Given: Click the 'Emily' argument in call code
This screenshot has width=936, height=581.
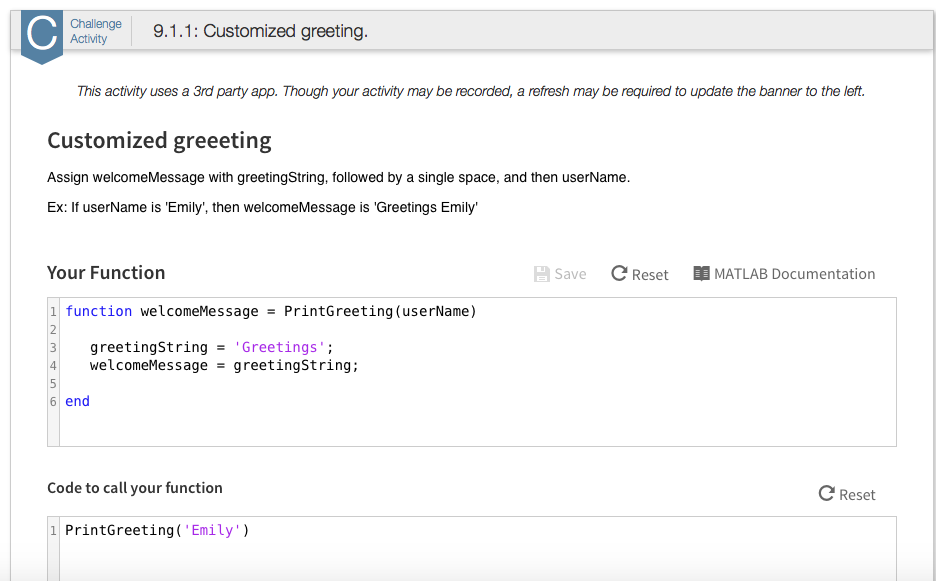Looking at the screenshot, I should (212, 530).
